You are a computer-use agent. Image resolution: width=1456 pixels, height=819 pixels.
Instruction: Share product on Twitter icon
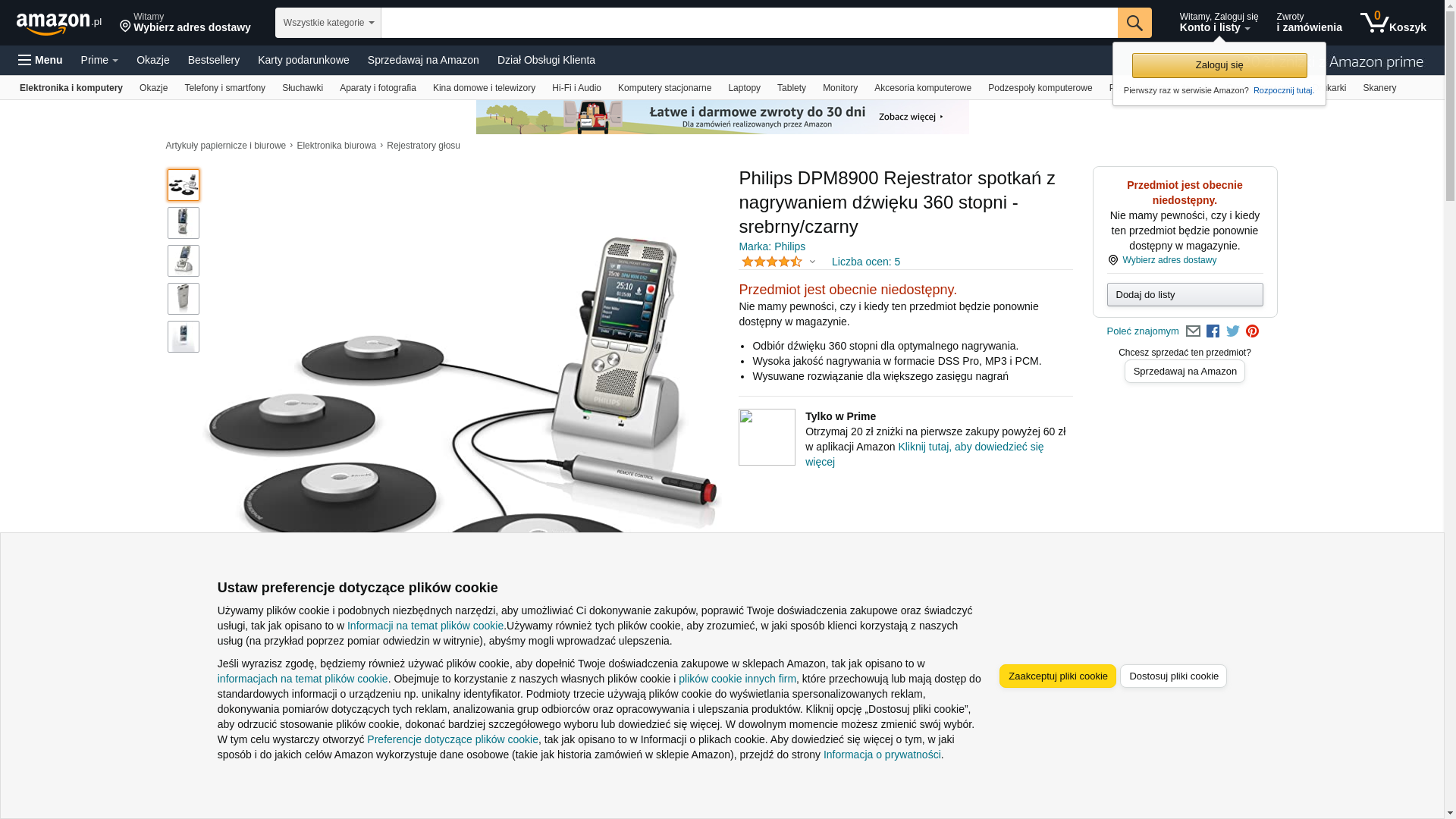click(x=1232, y=331)
